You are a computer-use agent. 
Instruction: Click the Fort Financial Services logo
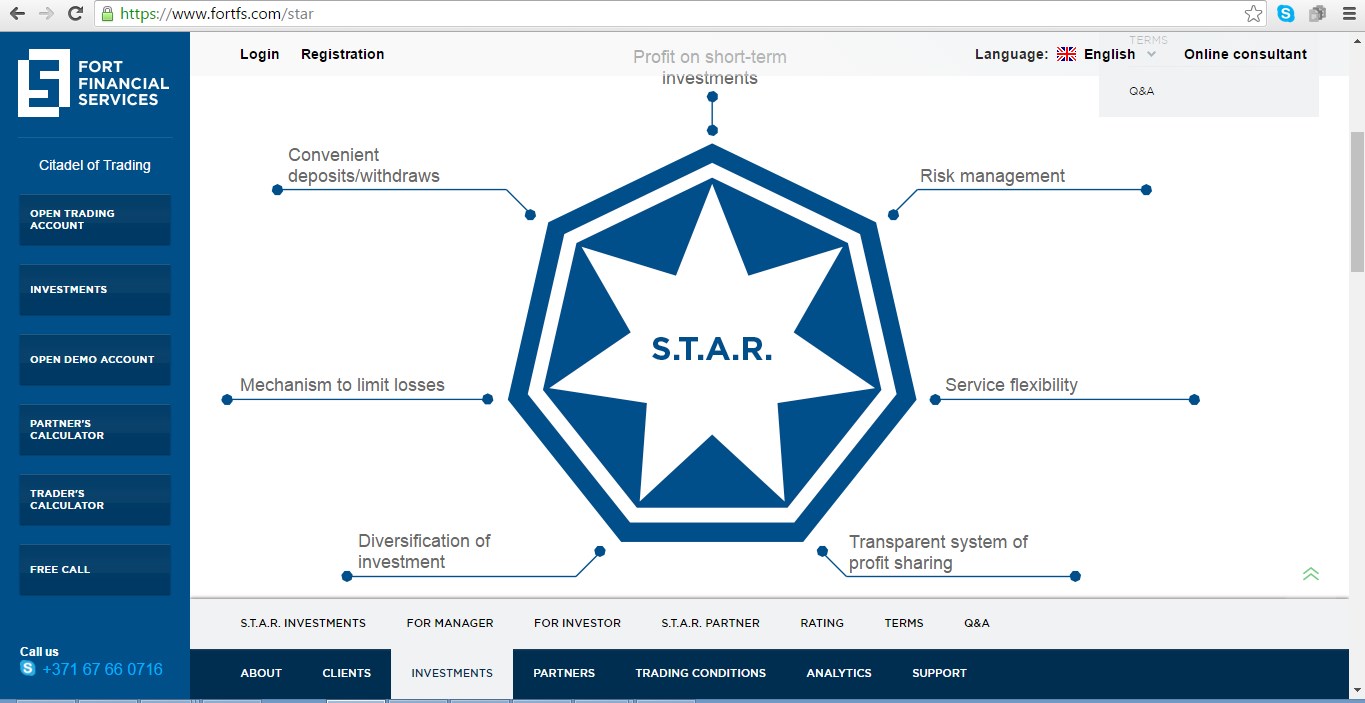click(94, 83)
